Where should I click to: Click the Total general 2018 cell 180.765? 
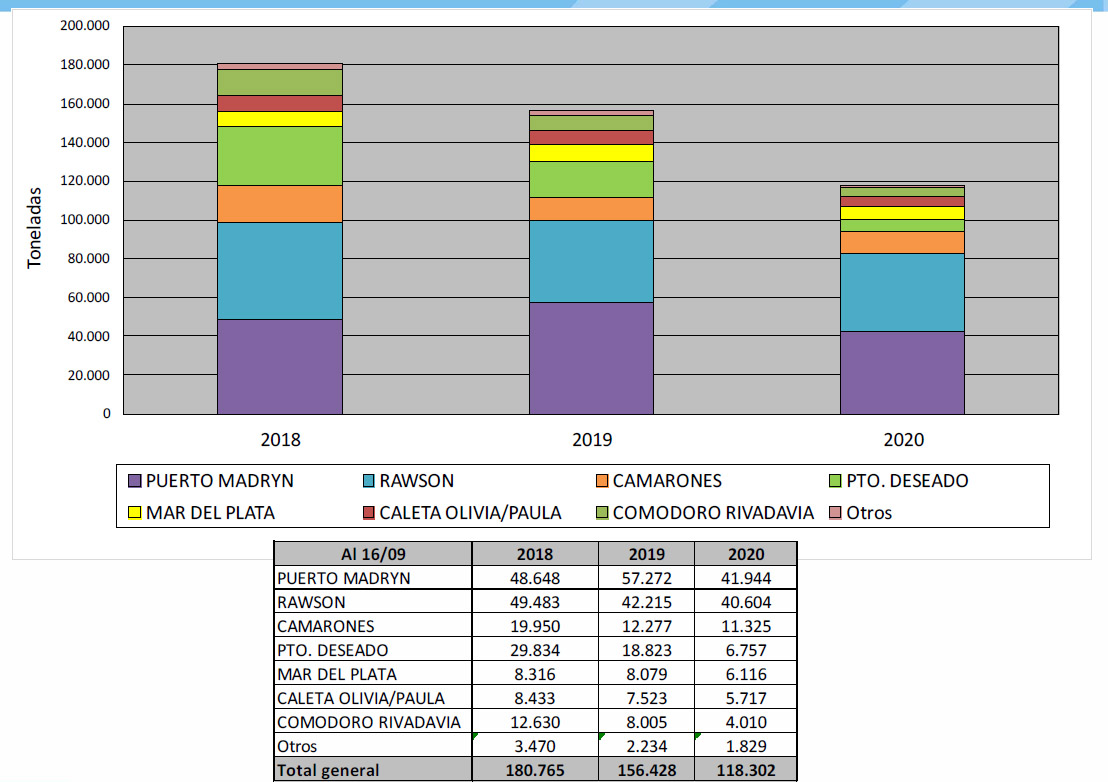pyautogui.click(x=534, y=770)
